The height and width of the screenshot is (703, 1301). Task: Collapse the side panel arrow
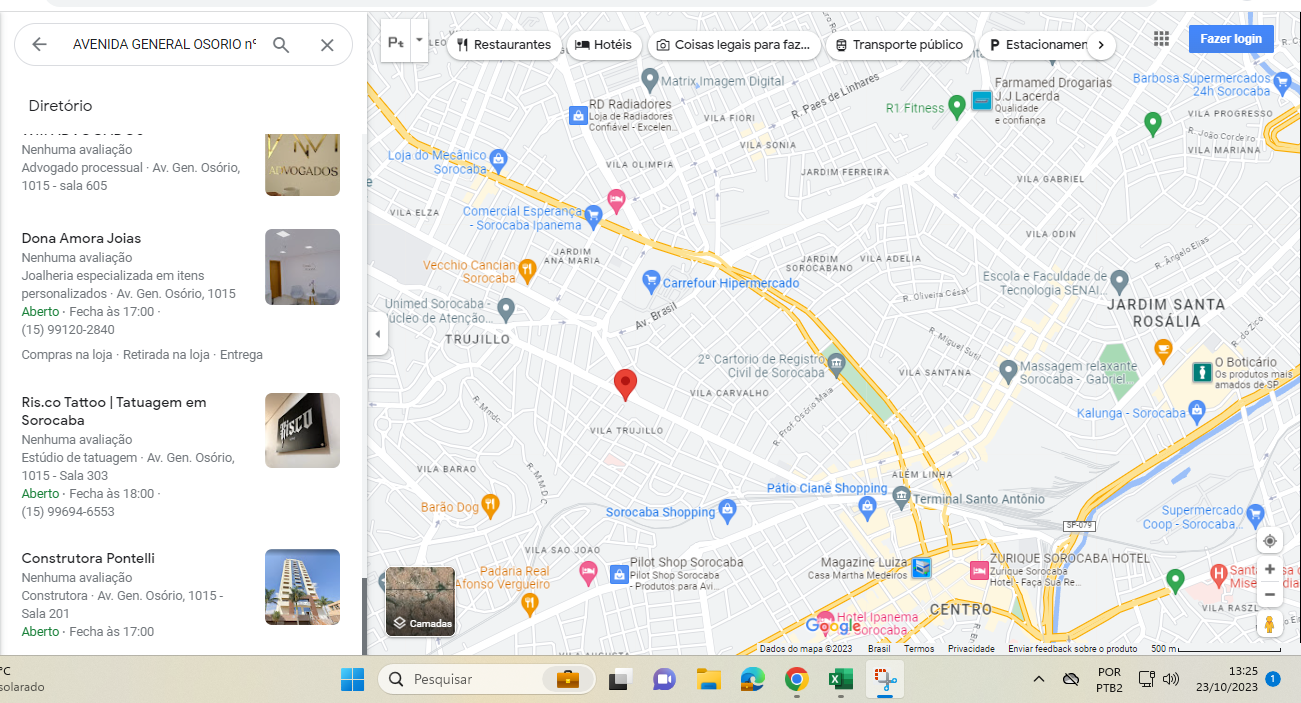point(378,334)
